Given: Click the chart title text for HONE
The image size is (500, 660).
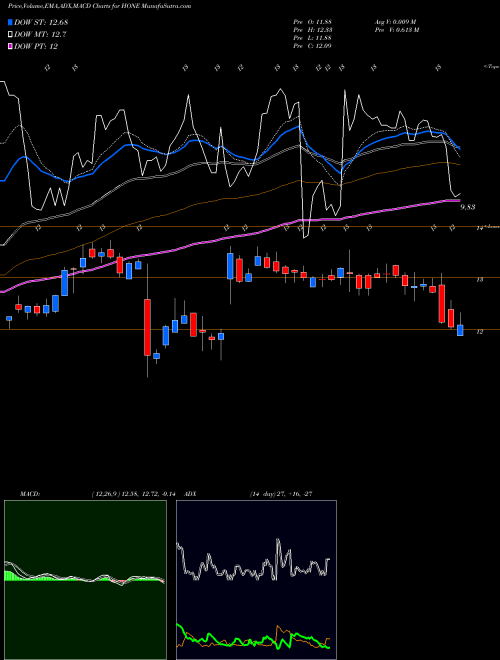Looking at the screenshot, I should [x=99, y=6].
